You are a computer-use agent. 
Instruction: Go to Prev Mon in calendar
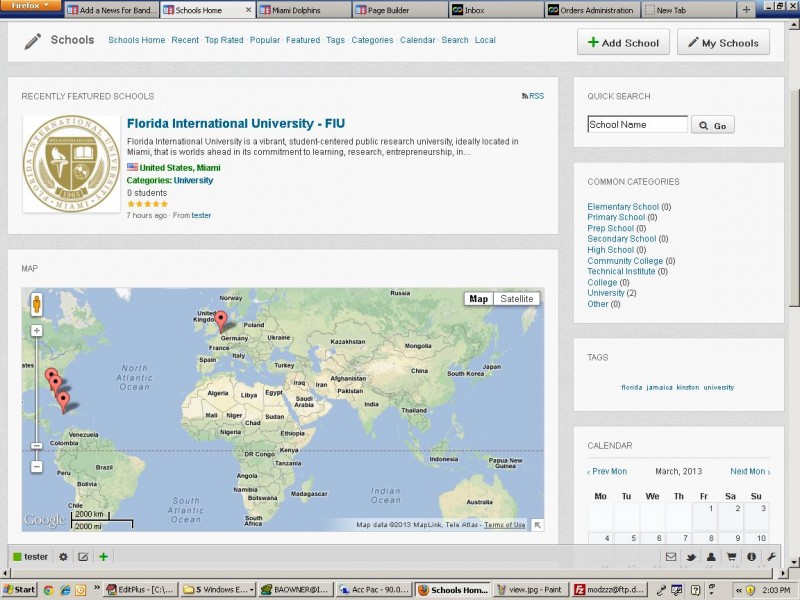(607, 471)
